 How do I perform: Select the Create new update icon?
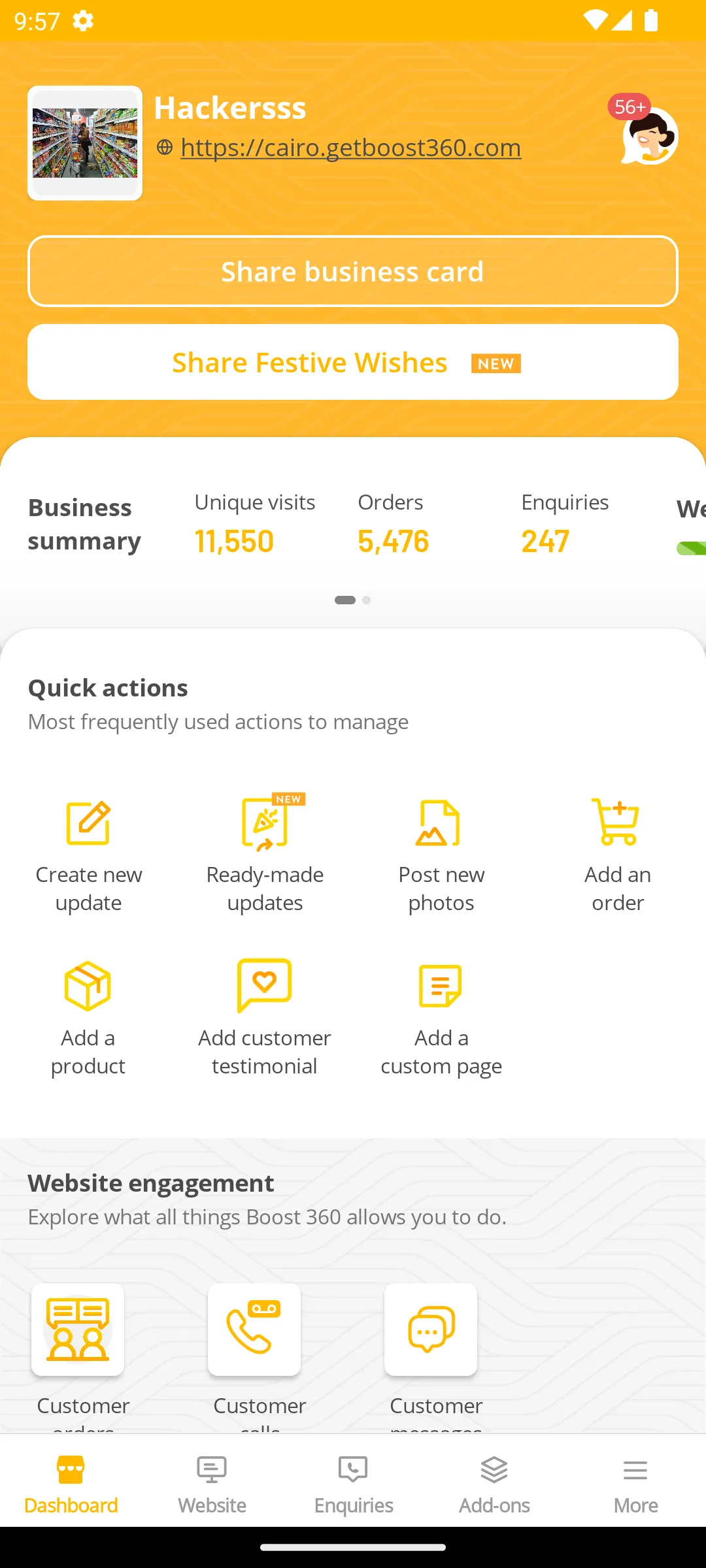click(x=88, y=823)
